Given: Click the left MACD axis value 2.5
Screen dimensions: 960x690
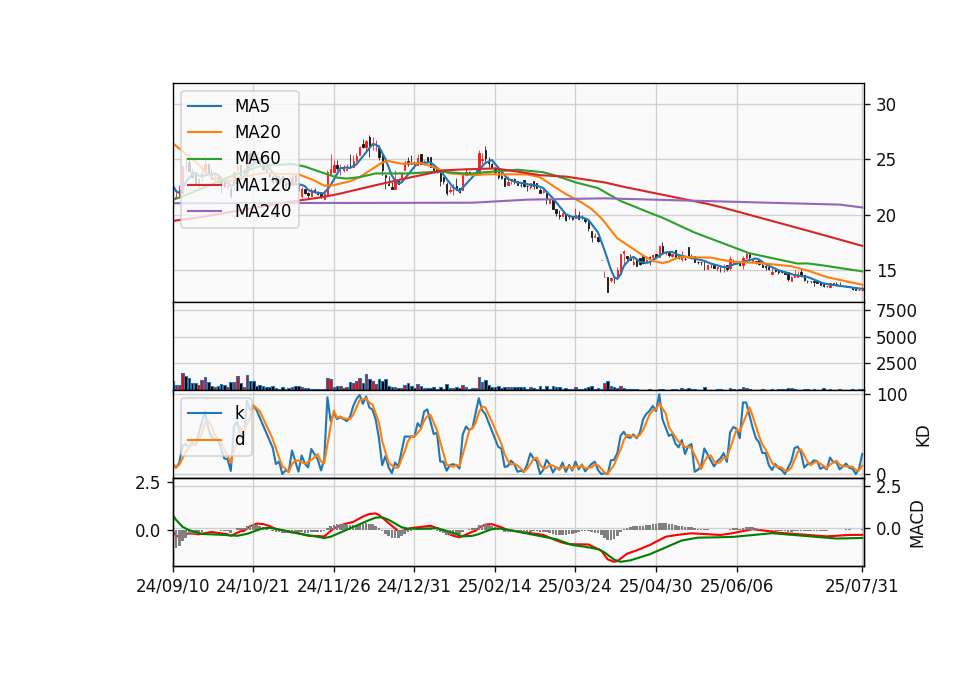Looking at the screenshot, I should [x=148, y=483].
